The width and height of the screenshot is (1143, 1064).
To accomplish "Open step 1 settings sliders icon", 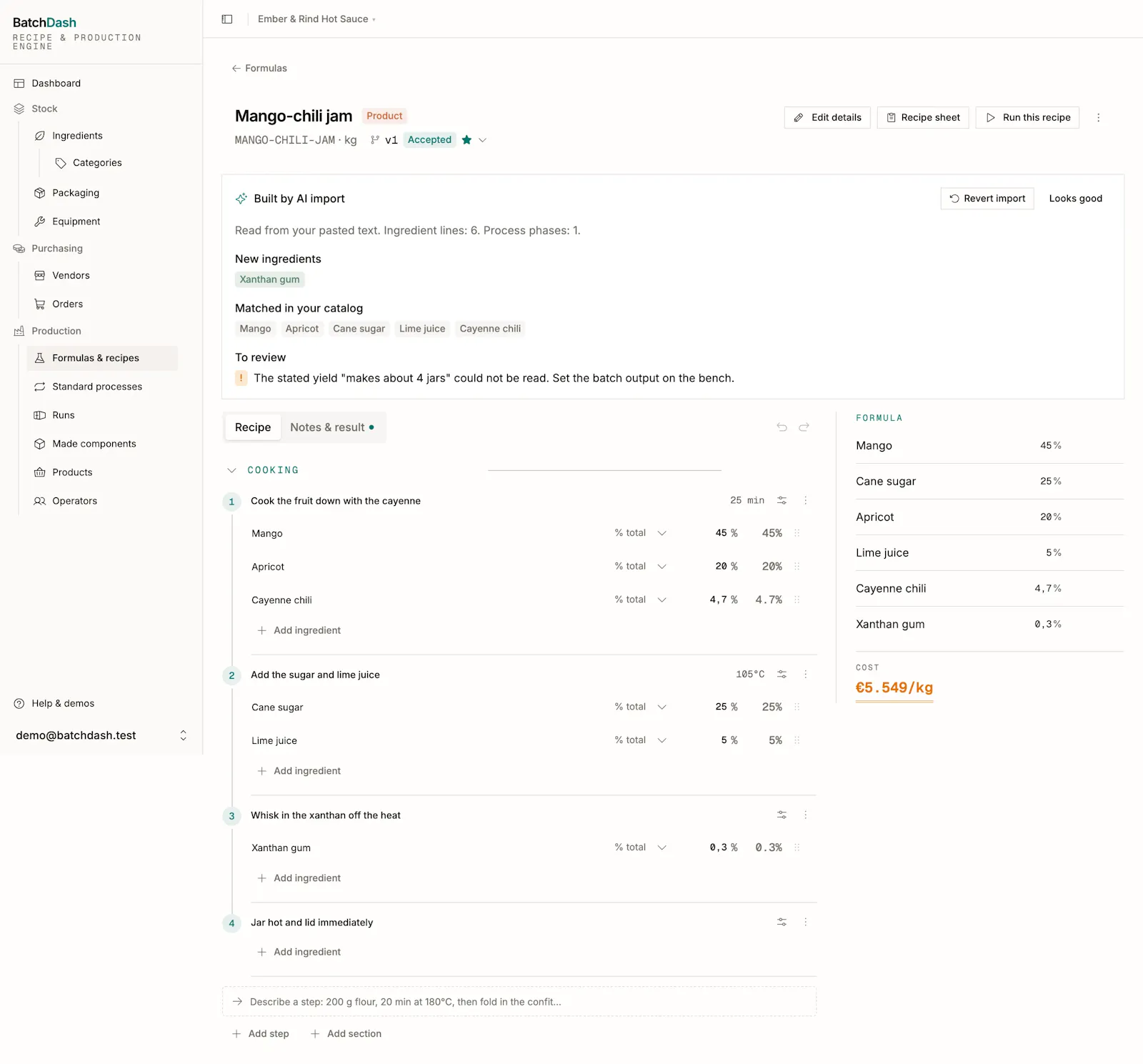I will [x=782, y=501].
